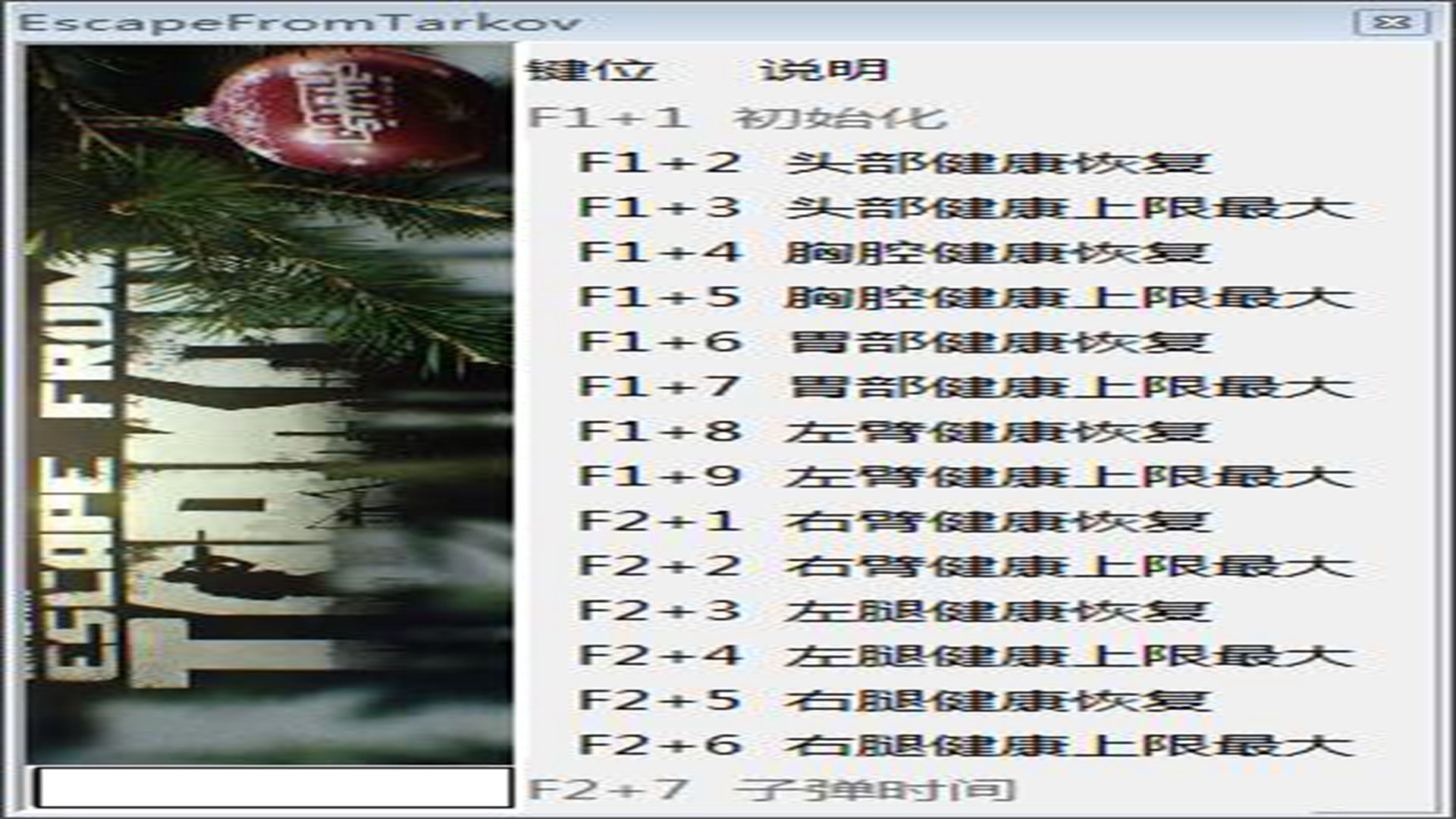The width and height of the screenshot is (1456, 819).
Task: Select the F2+3 左腿健康恢复 entry
Action: 894,610
